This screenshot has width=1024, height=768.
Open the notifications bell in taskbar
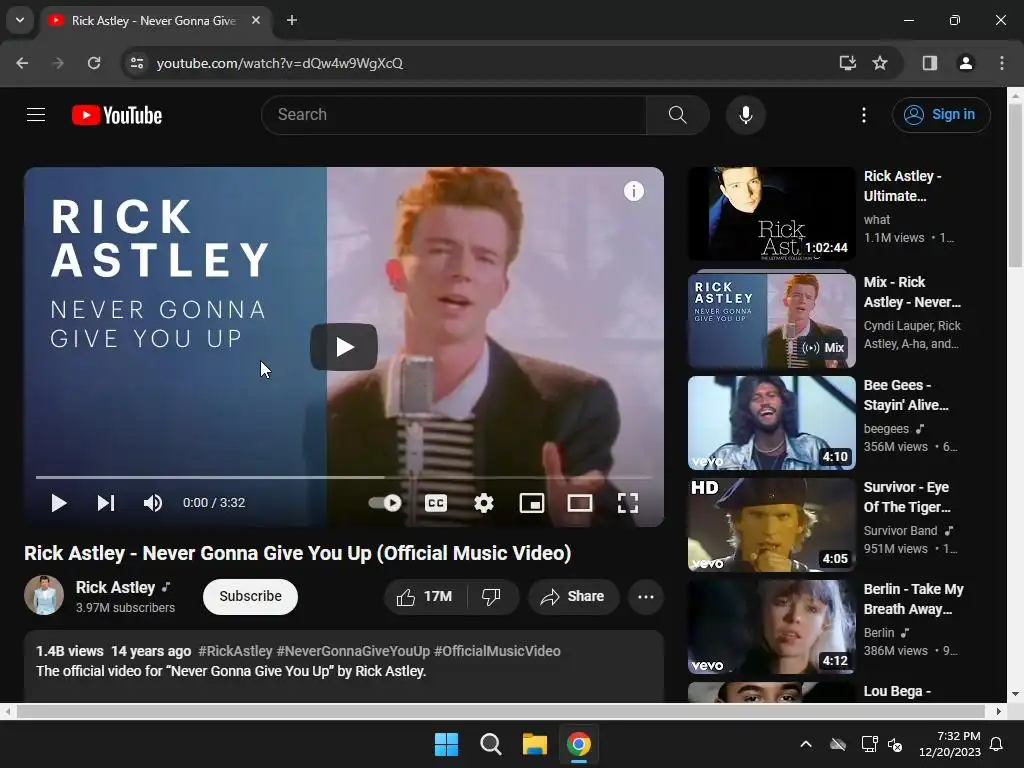(997, 744)
